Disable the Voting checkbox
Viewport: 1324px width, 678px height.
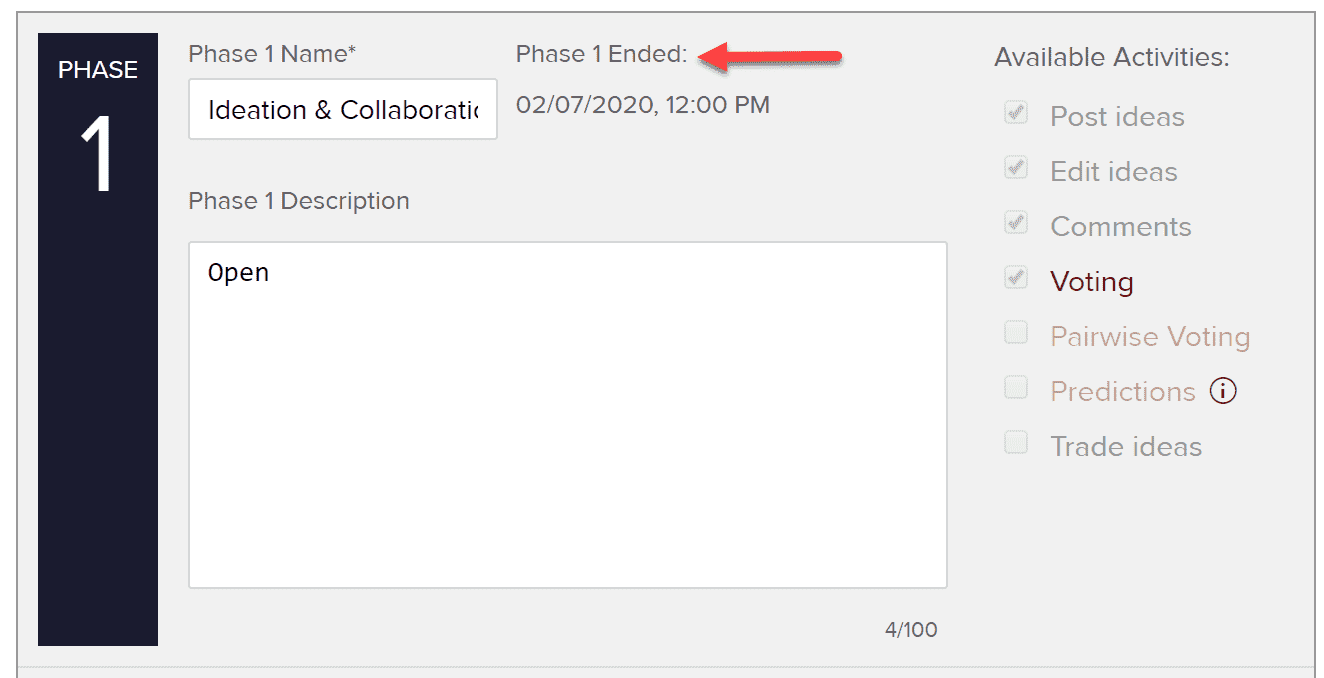(x=1016, y=278)
